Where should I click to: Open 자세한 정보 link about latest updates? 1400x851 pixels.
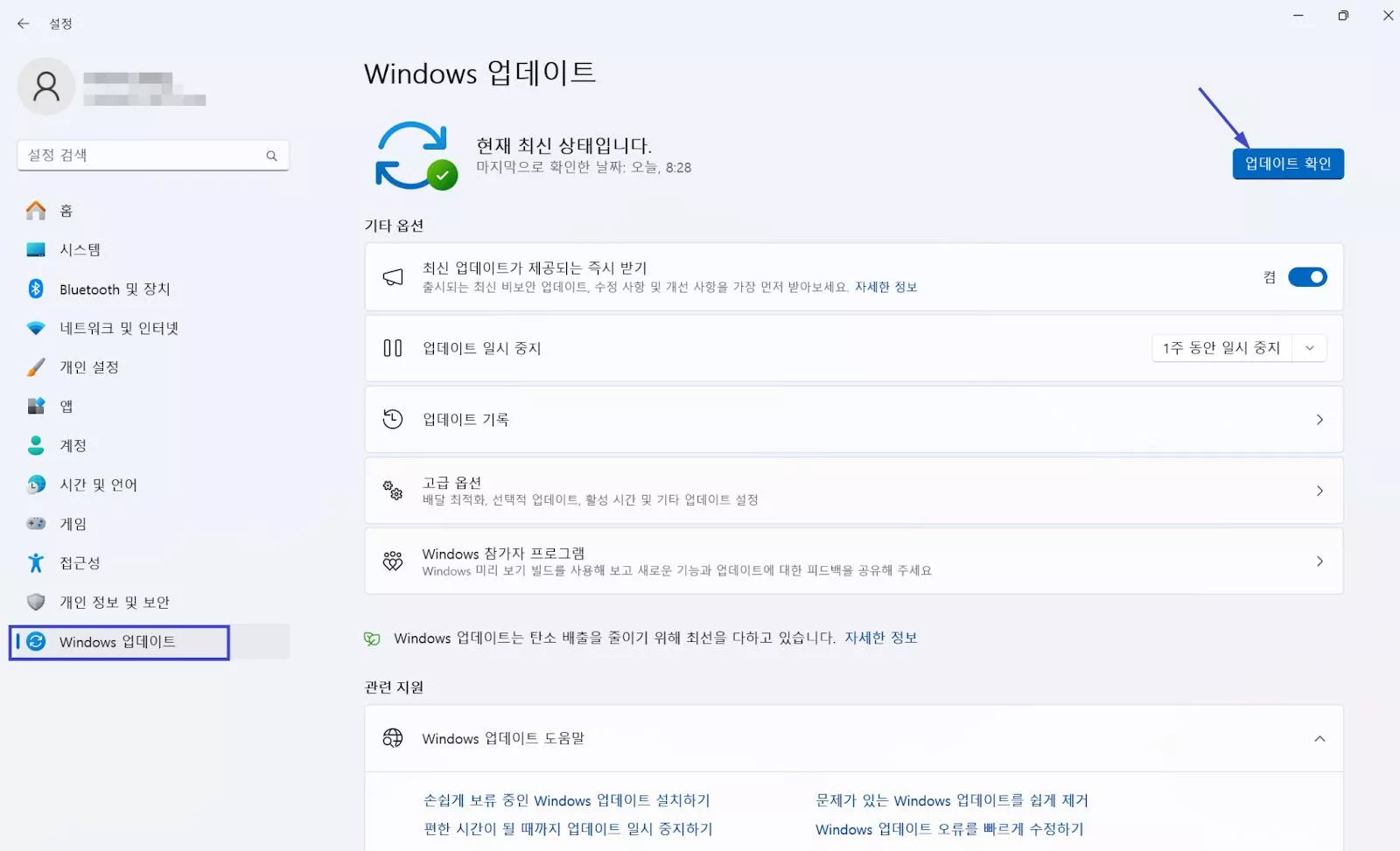[885, 287]
